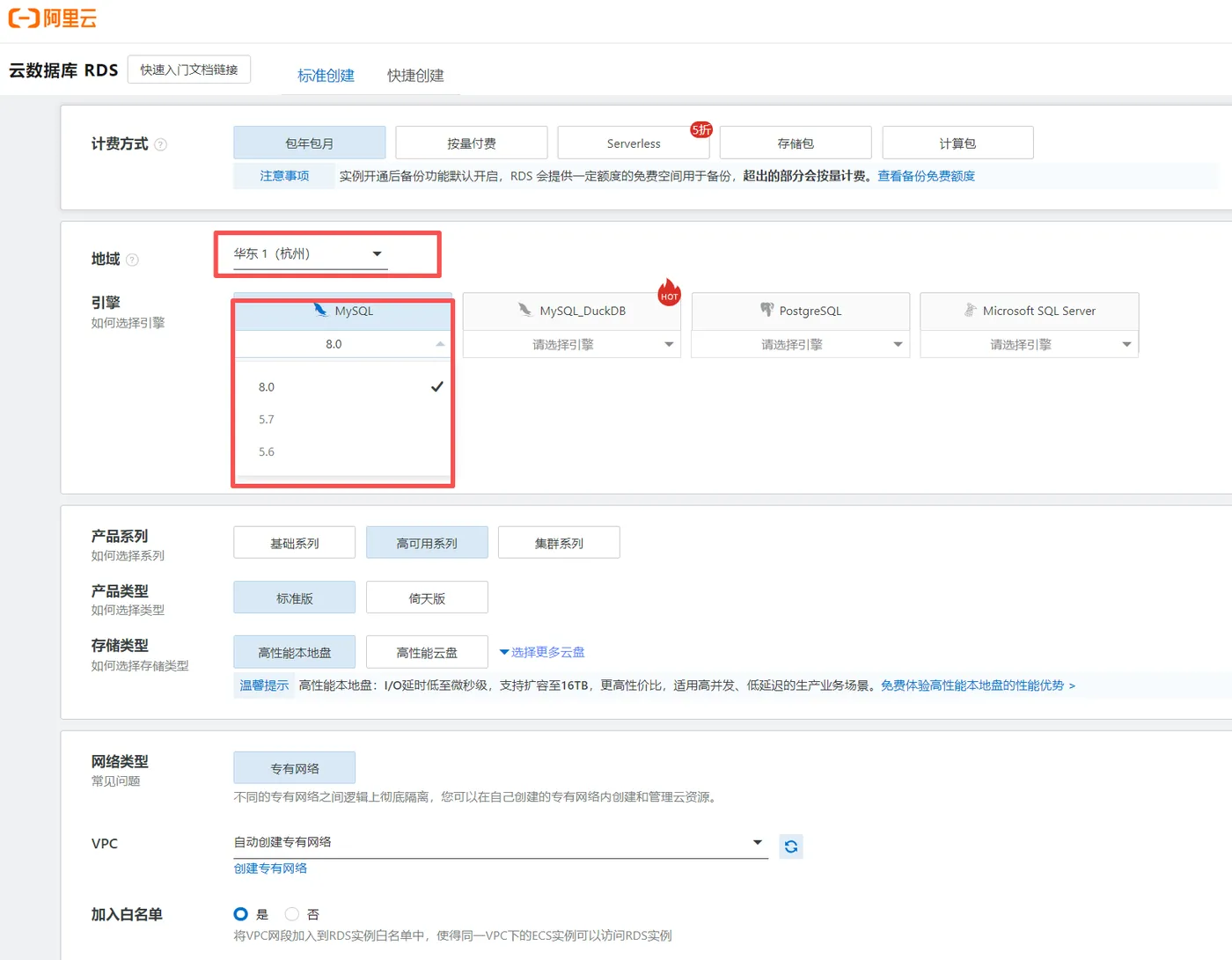This screenshot has width=1232, height=960.
Task: Open 查看备份免费额度 link
Action: 926,176
